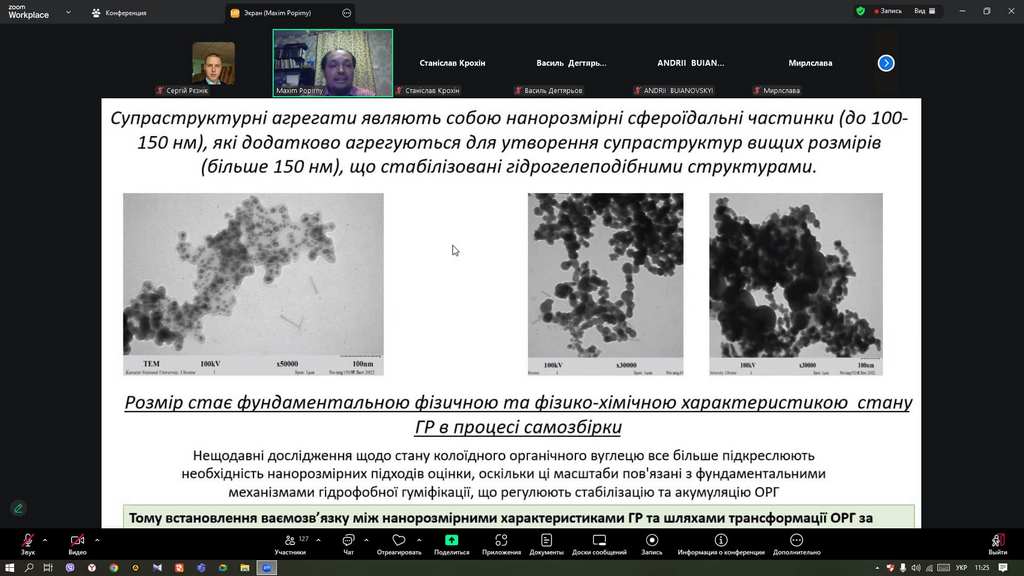The width and height of the screenshot is (1024, 576).
Task: Open Информация о конференции info
Action: click(x=720, y=541)
